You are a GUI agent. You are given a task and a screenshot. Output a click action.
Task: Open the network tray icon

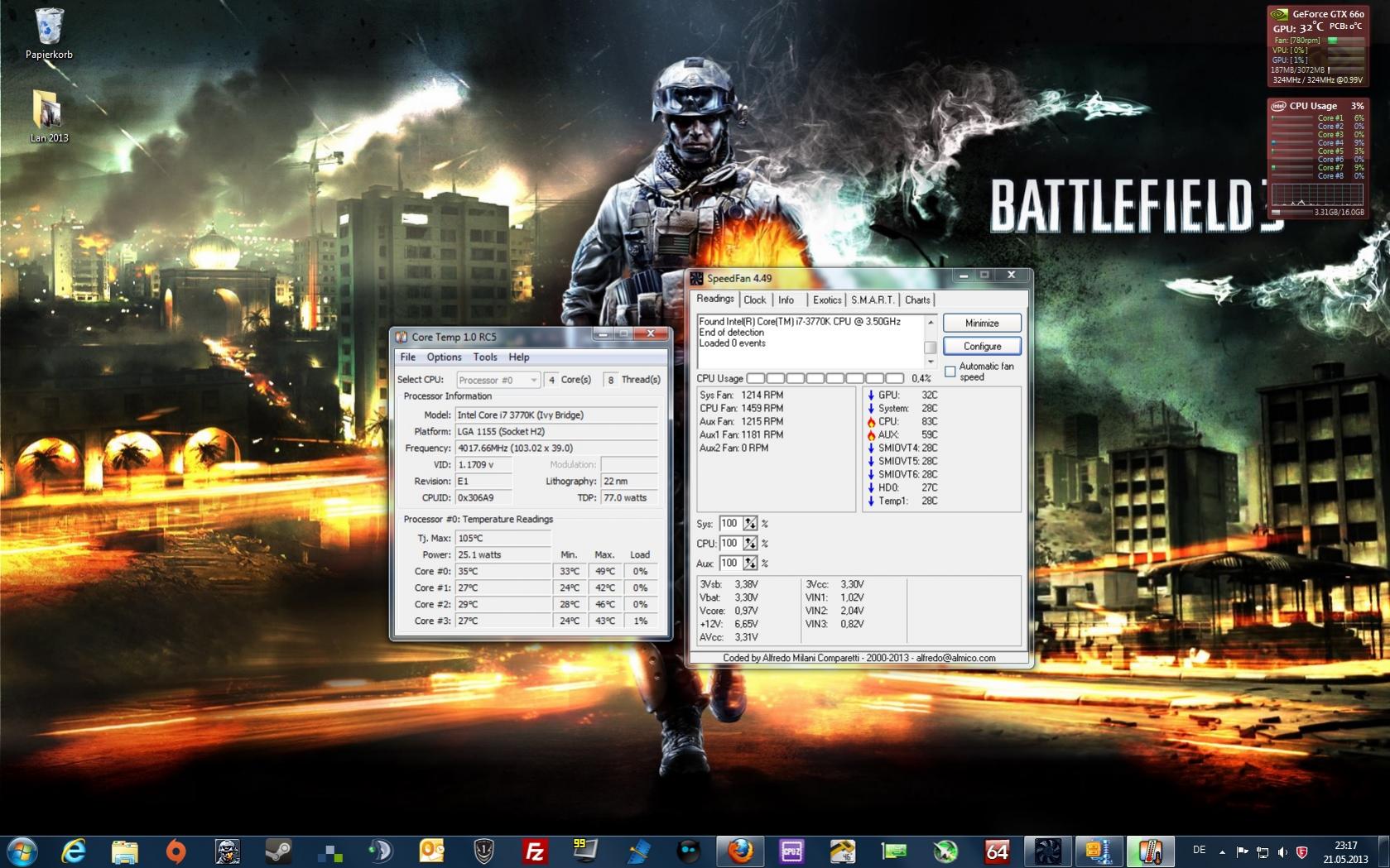(x=1263, y=851)
